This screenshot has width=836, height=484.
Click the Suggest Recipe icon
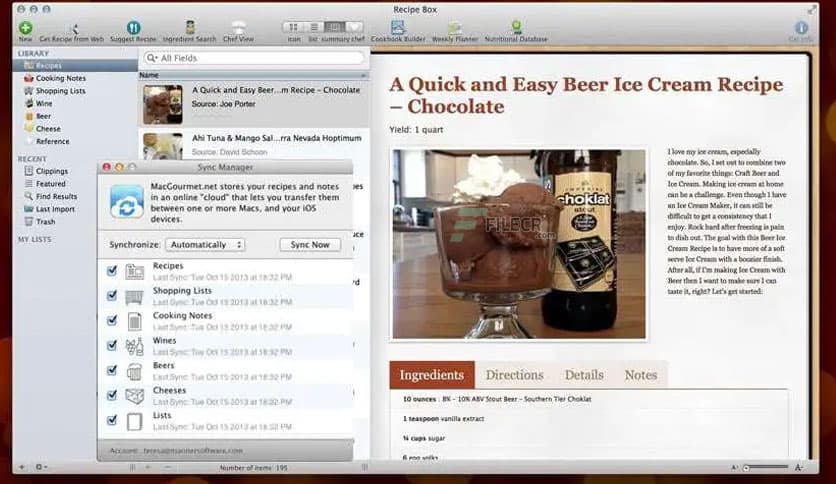pyautogui.click(x=133, y=27)
